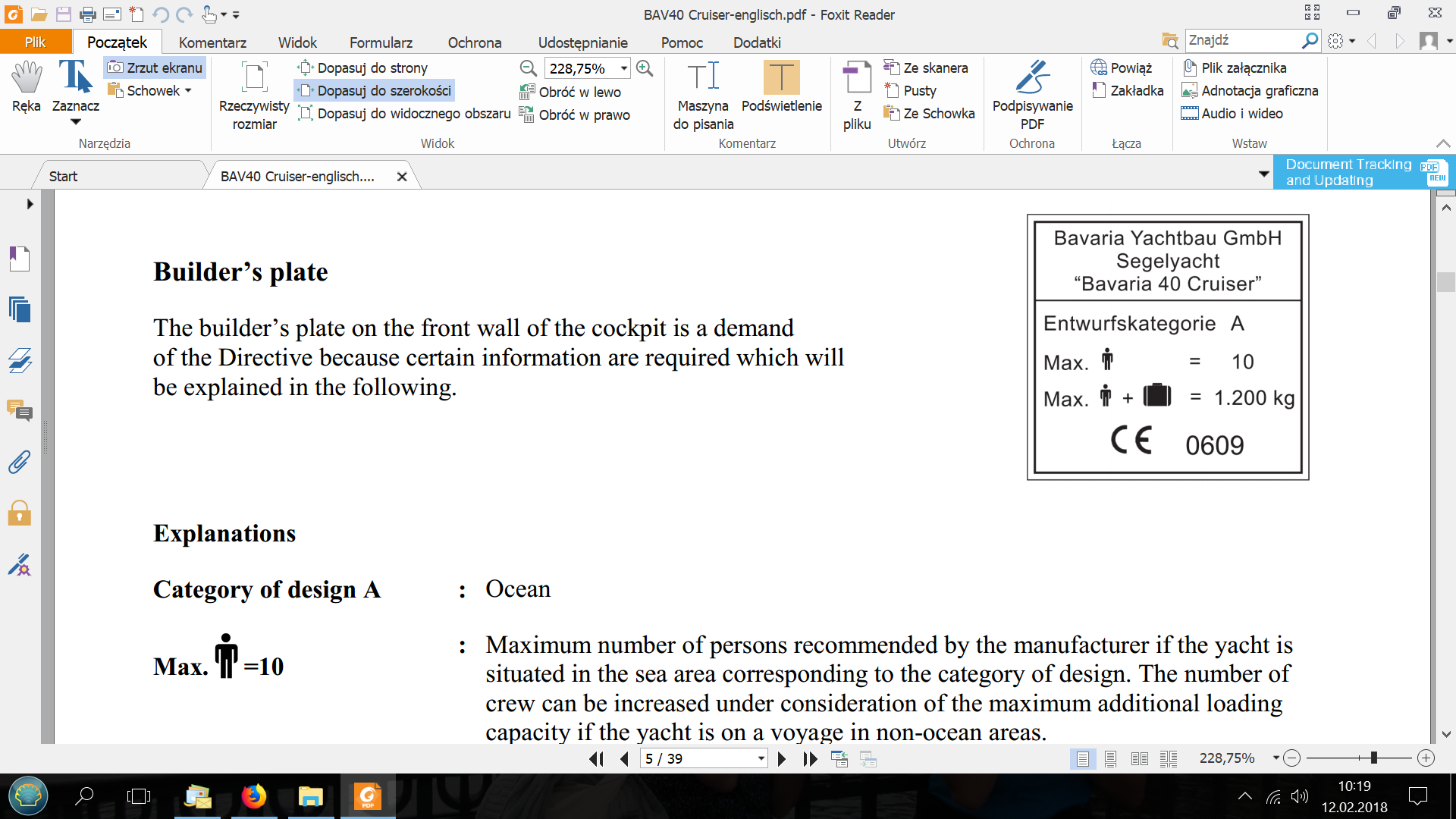
Task: Click the zoom slider handle in status bar
Action: (x=1373, y=758)
